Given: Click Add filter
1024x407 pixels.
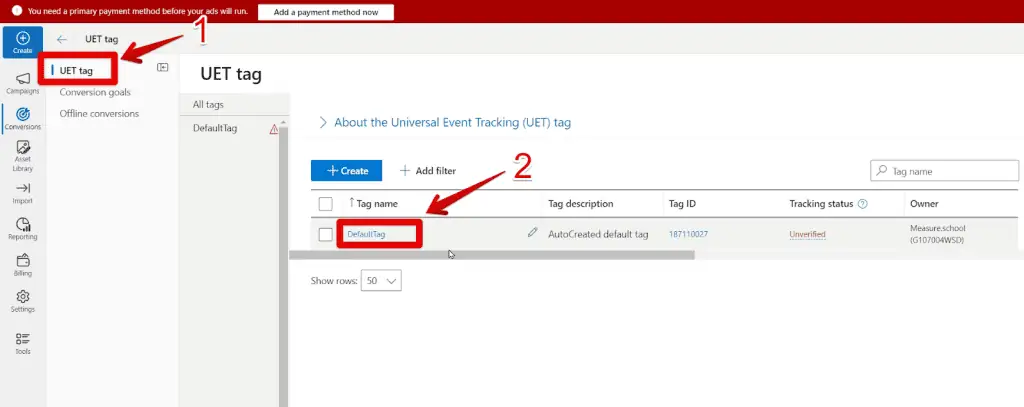Looking at the screenshot, I should coord(428,171).
